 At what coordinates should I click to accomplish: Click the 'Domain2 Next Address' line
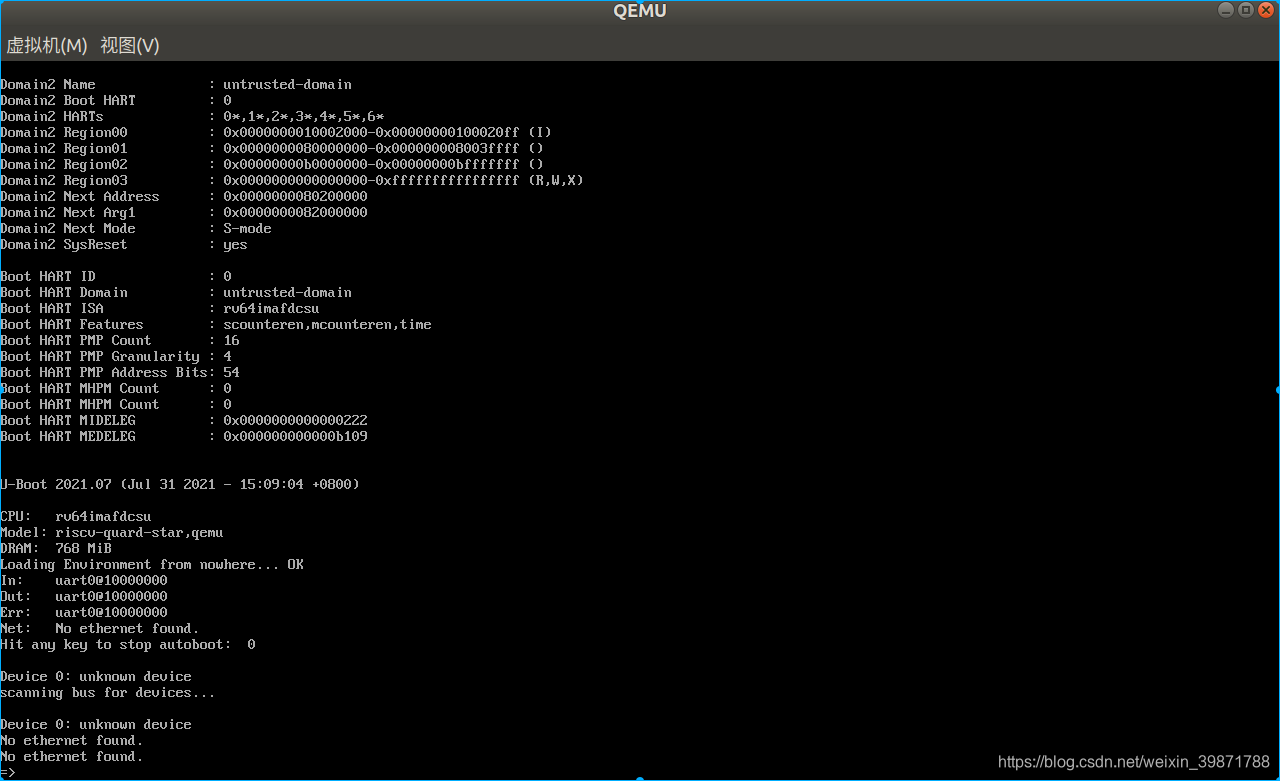(184, 196)
